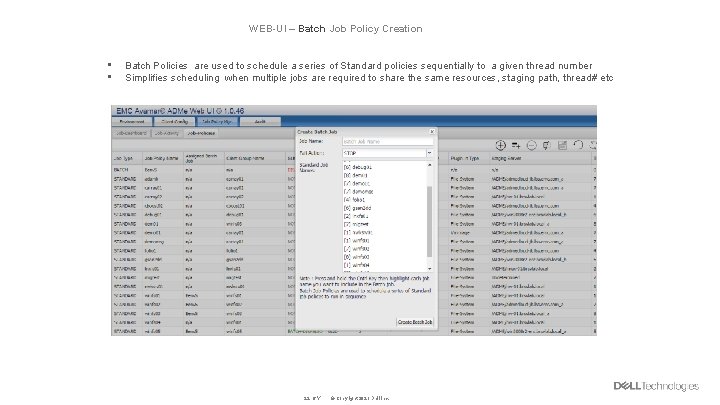This screenshot has width=720, height=405.
Task: Select the Job-policies sub-tab
Action: [201, 133]
